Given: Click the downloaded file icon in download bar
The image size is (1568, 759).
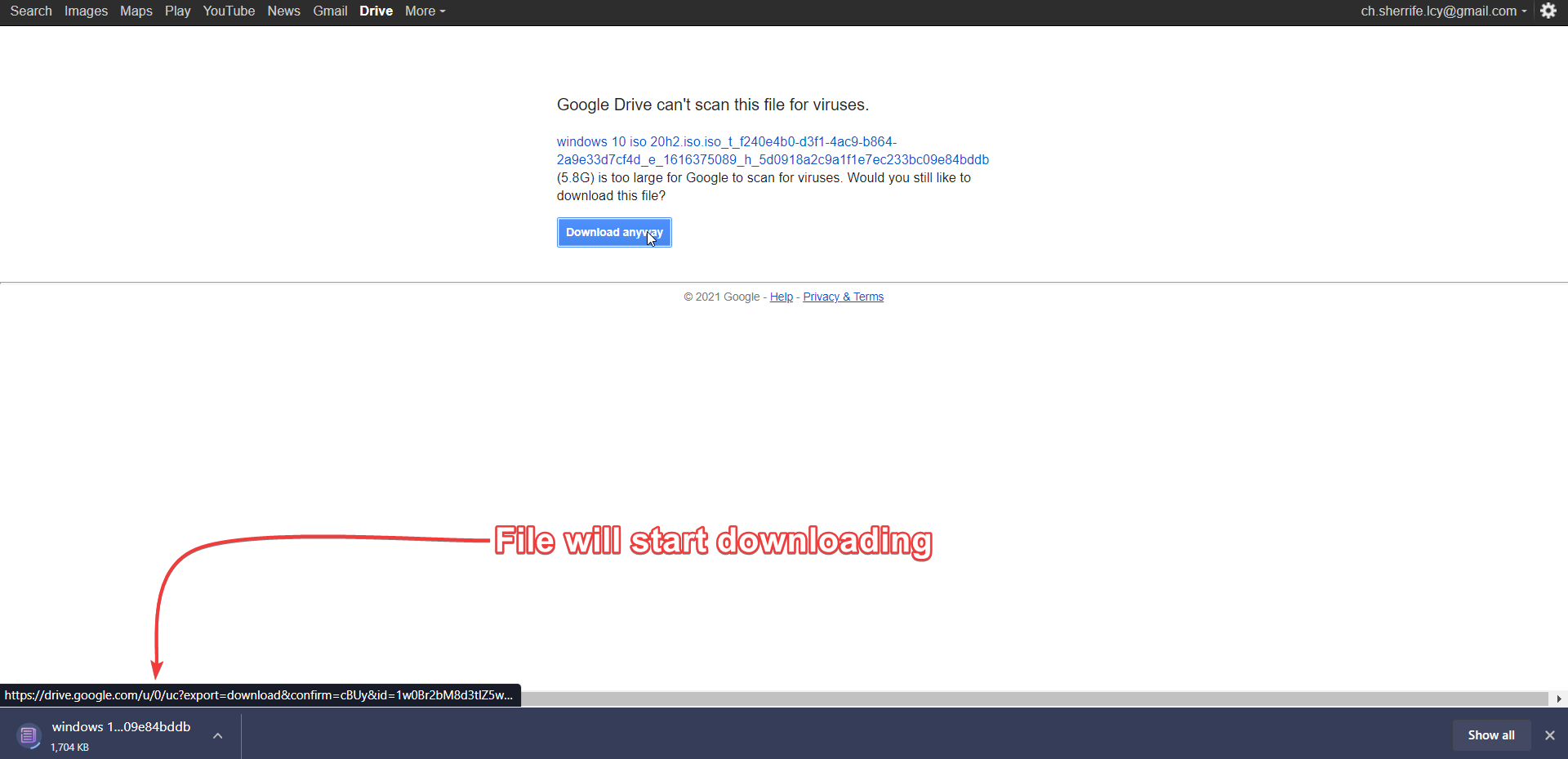Looking at the screenshot, I should [29, 736].
